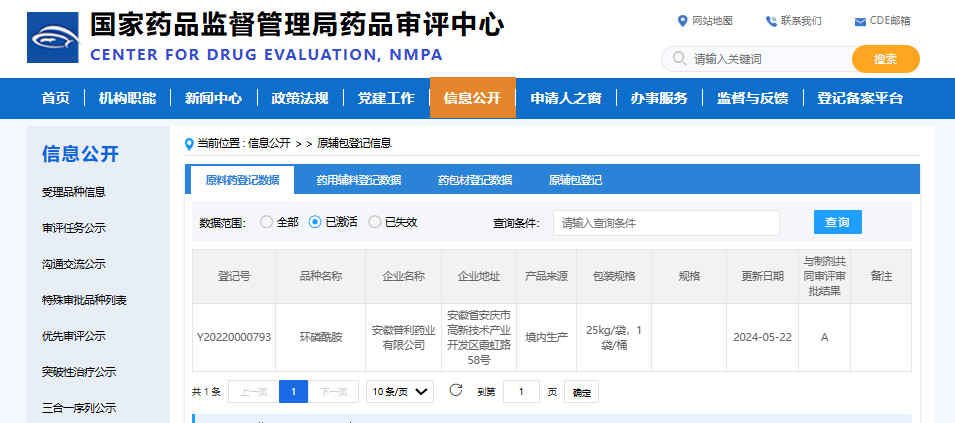955x423 pixels.
Task: Switch to the 药包材登记数据 tab
Action: [474, 180]
